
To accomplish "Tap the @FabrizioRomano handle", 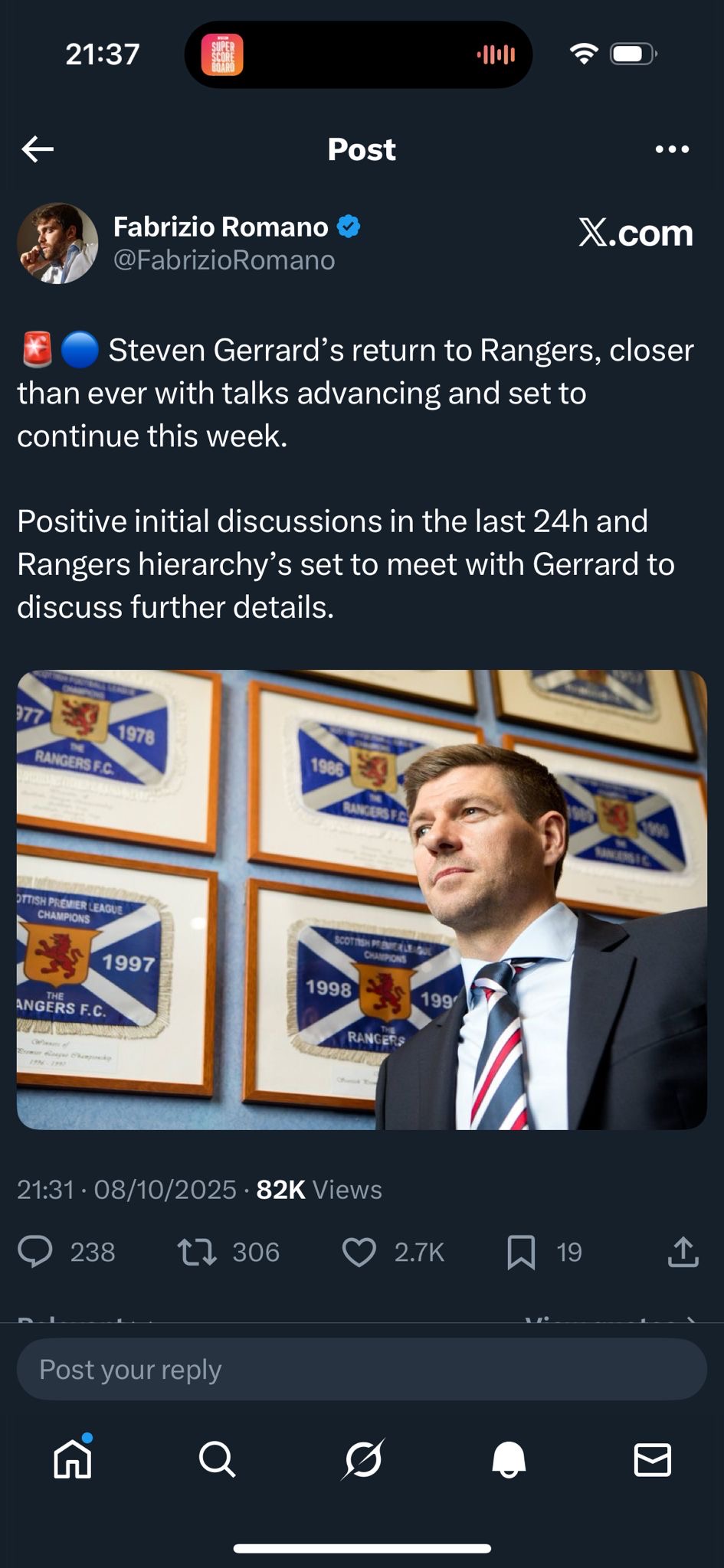I will (x=224, y=260).
